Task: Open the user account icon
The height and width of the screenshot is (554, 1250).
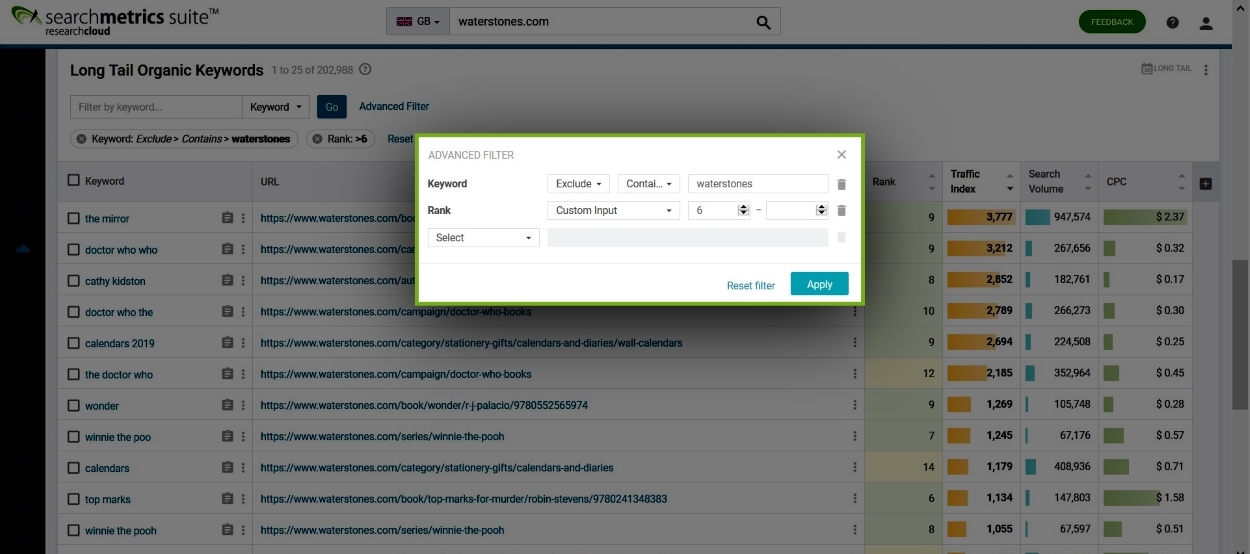Action: tap(1206, 22)
